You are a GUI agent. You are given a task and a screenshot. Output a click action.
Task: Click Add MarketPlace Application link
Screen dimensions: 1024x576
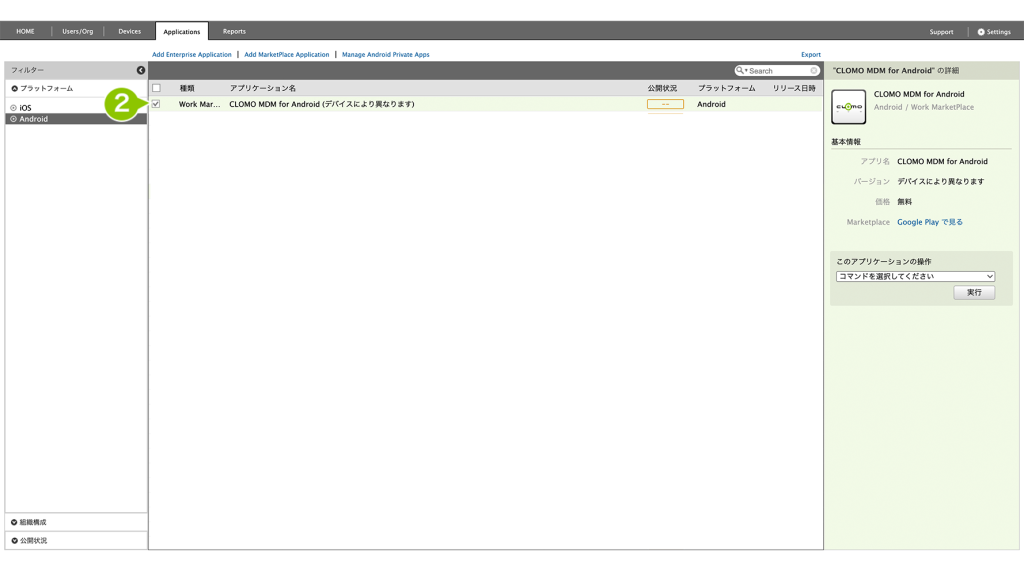[x=287, y=55]
